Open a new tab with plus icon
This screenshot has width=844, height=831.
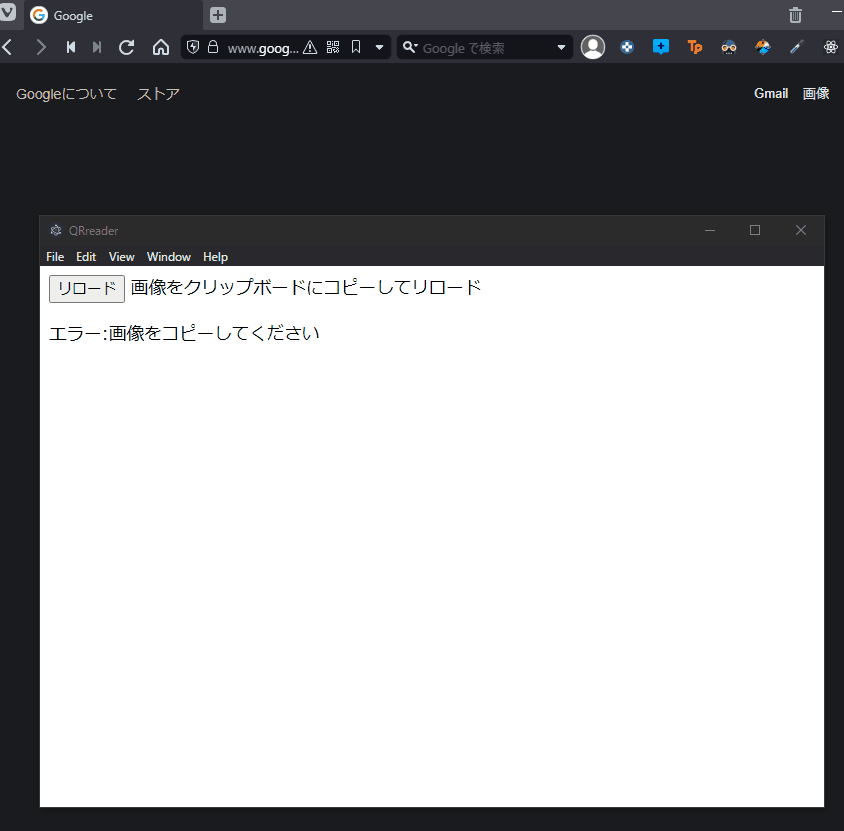(x=217, y=15)
